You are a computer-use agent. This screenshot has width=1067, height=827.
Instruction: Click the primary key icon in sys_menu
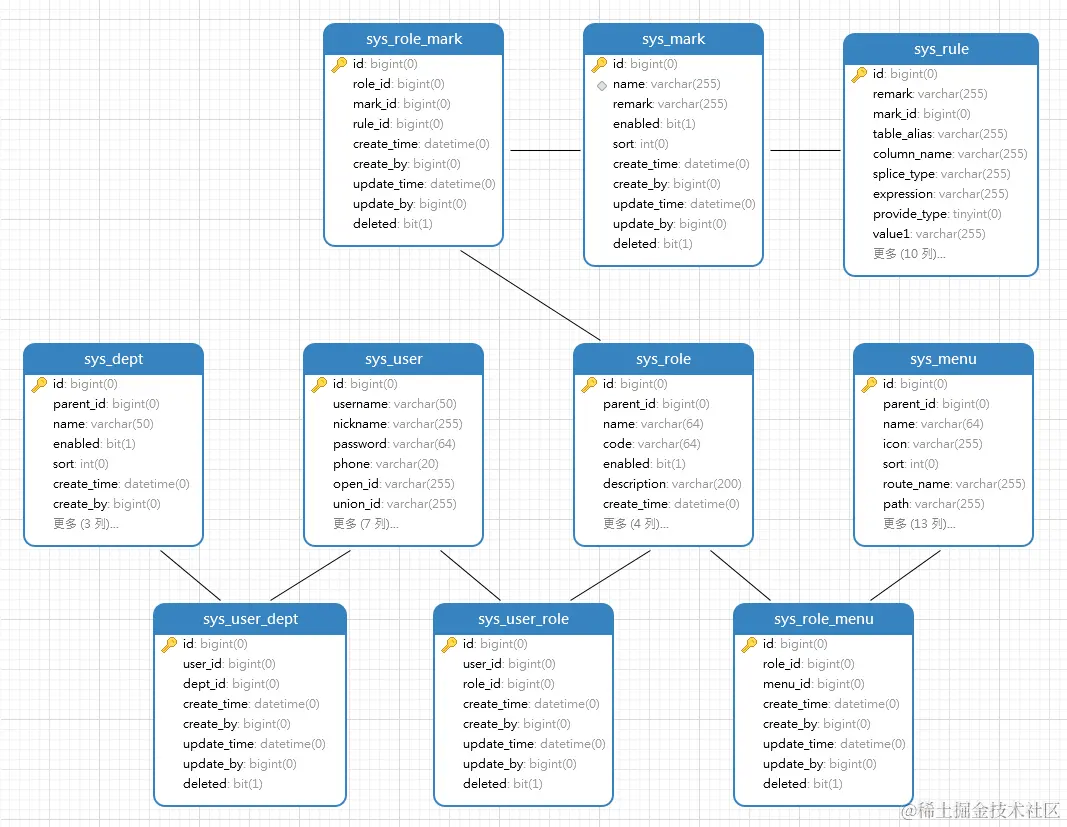[x=869, y=385]
